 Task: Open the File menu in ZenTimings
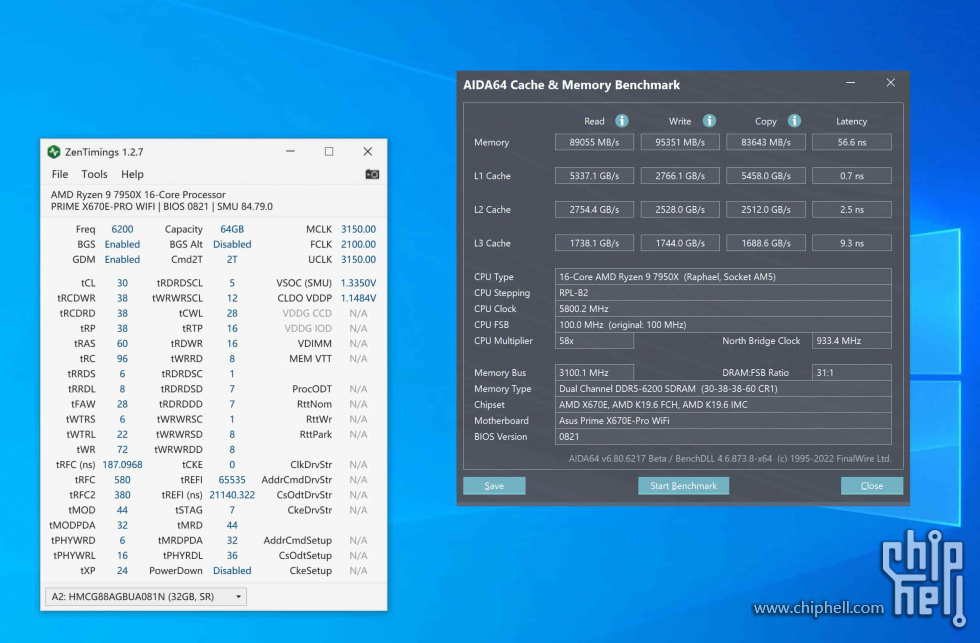click(x=60, y=174)
